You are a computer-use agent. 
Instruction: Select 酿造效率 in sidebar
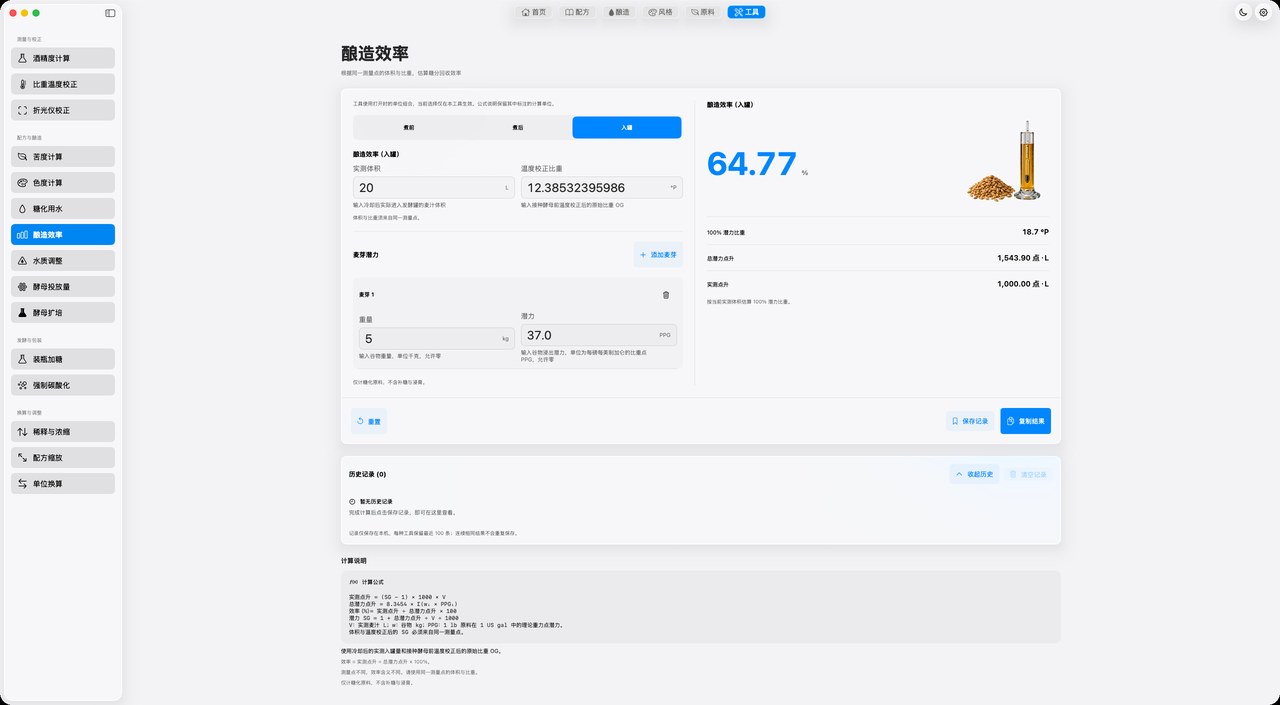point(63,235)
